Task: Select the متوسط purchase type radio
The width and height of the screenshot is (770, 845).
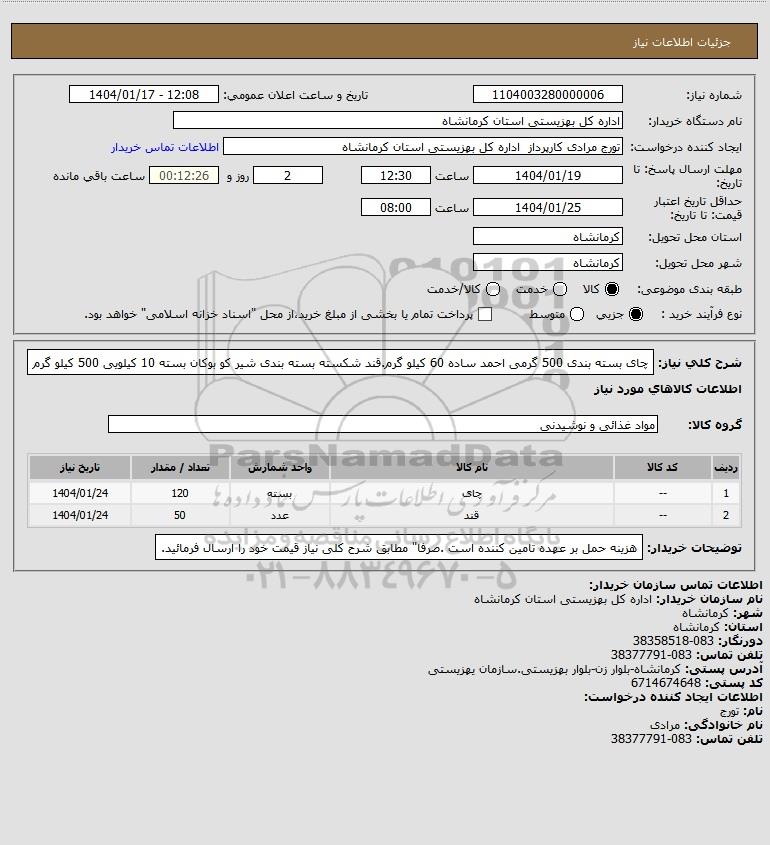Action: [x=577, y=314]
